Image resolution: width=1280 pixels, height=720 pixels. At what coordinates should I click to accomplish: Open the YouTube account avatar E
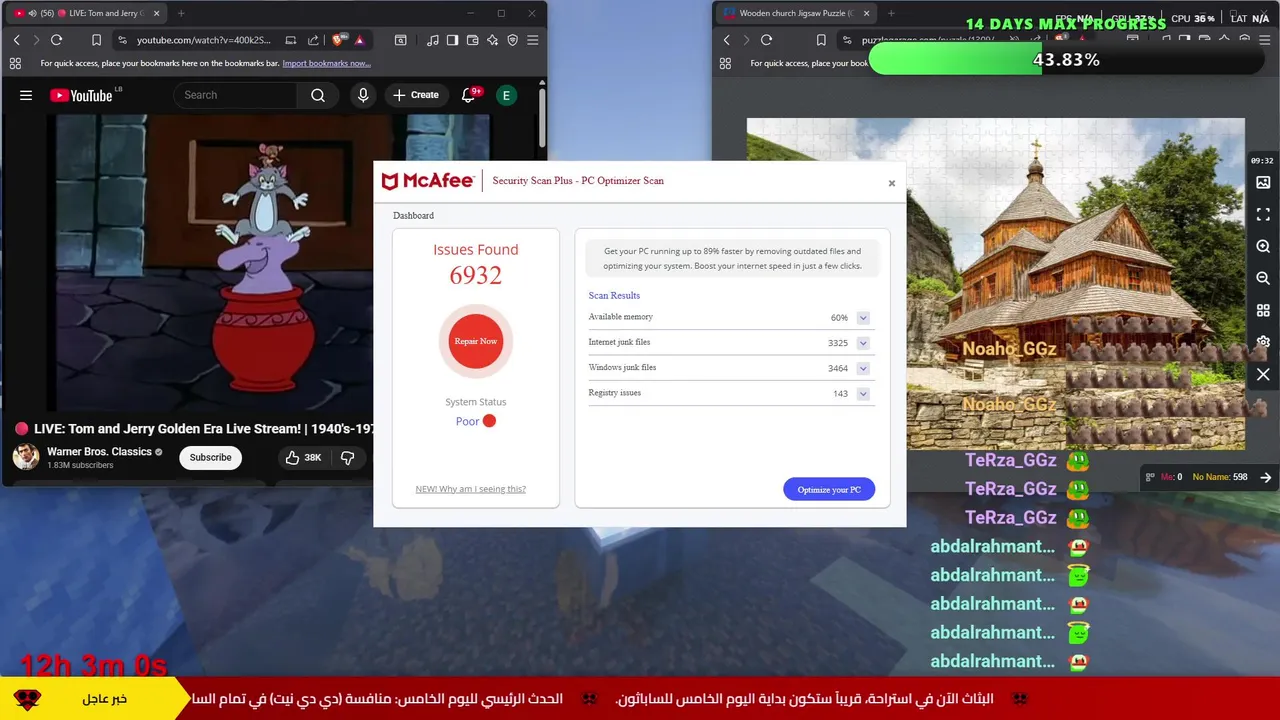(x=506, y=95)
